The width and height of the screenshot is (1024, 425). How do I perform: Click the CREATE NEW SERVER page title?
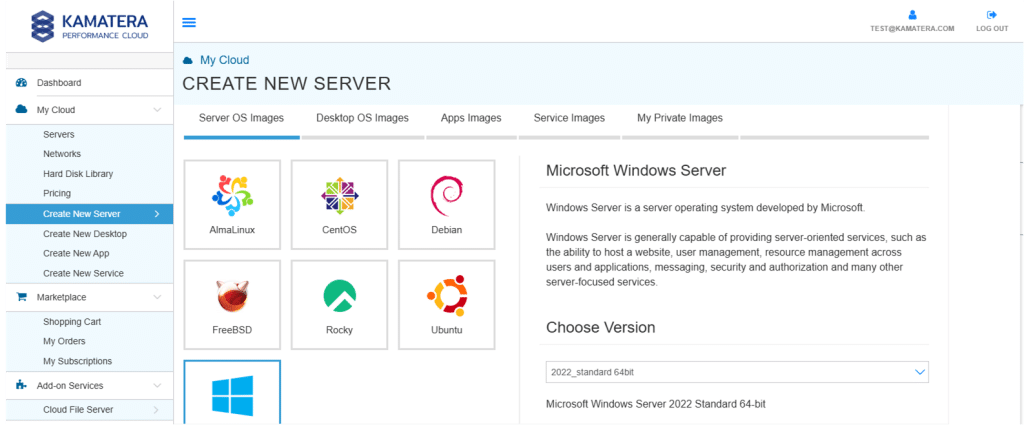[x=287, y=84]
